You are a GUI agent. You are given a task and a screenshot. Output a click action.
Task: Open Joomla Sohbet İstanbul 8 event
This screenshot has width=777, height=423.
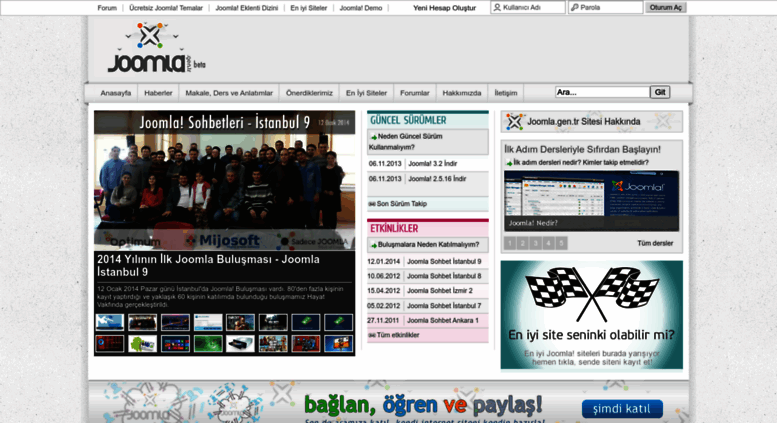pos(444,276)
